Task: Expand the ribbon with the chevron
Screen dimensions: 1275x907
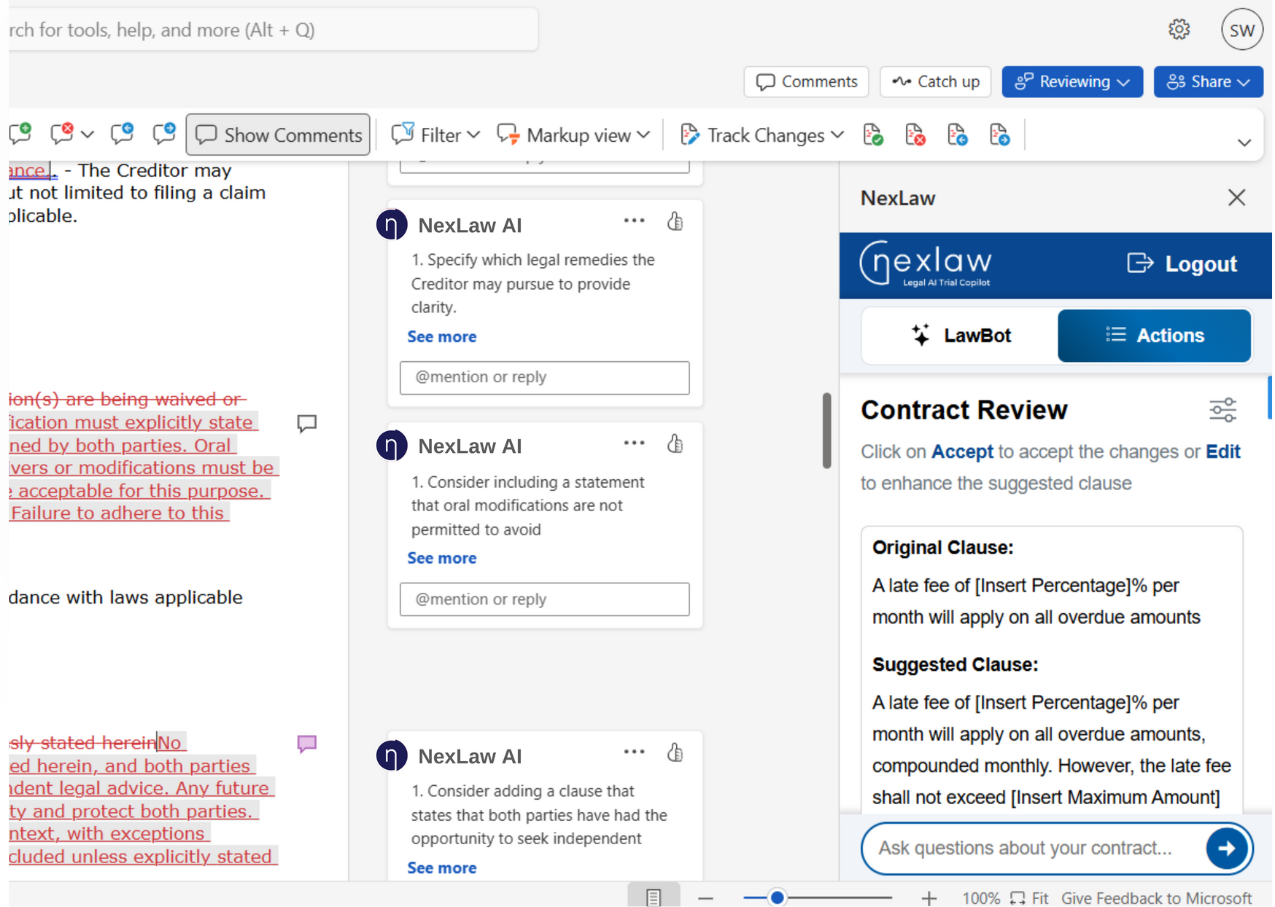Action: (1244, 142)
